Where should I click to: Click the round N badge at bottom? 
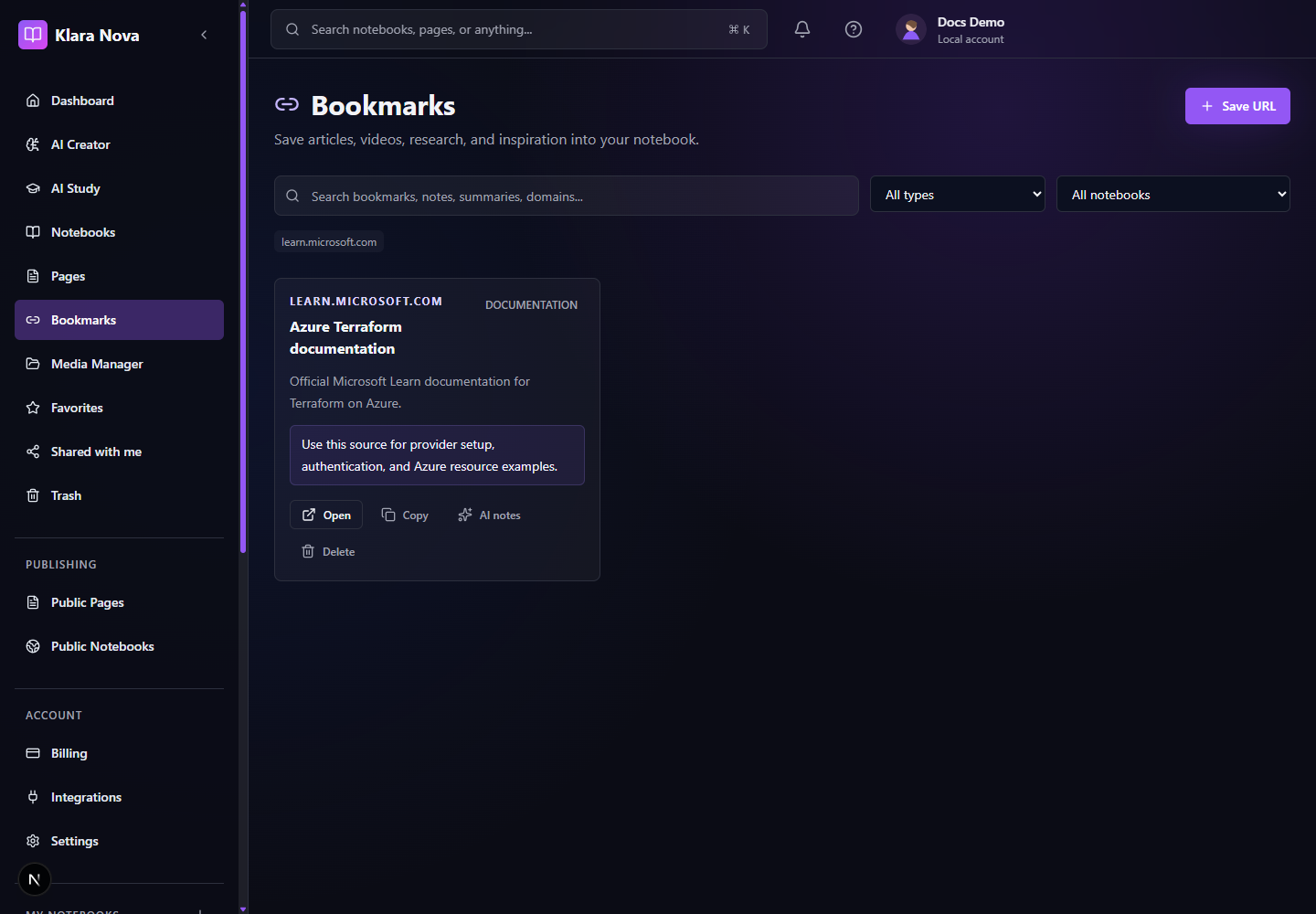(35, 879)
